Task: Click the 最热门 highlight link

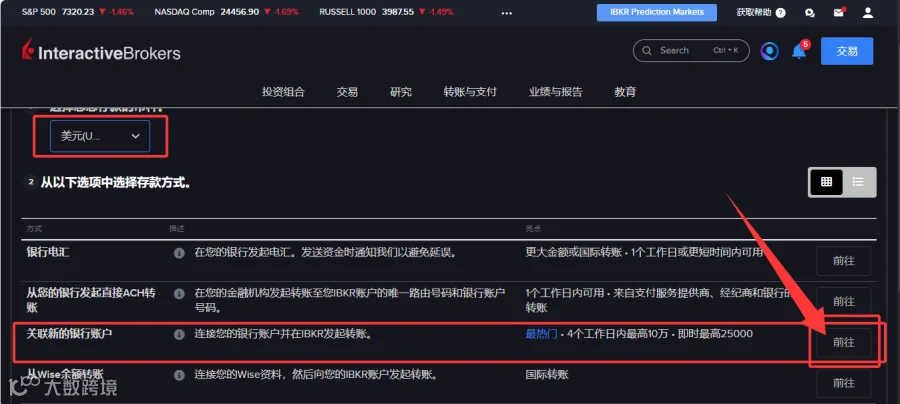Action: [541, 334]
